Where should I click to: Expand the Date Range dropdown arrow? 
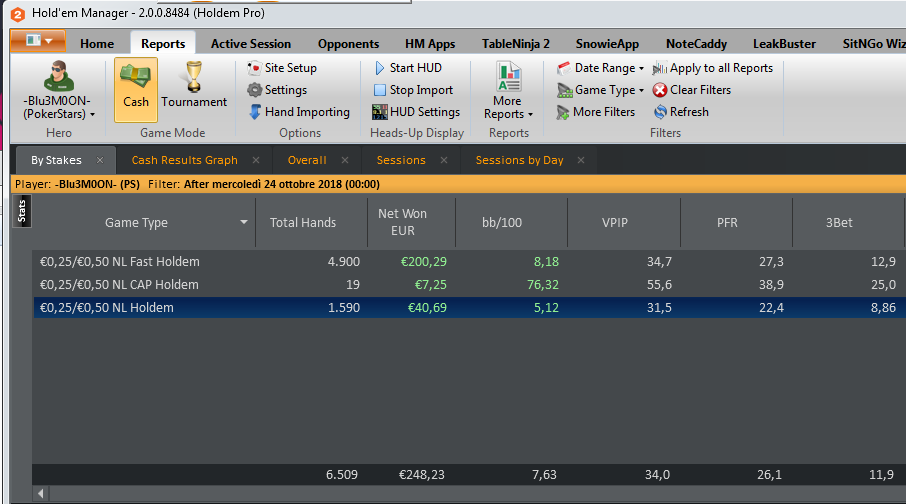pos(641,68)
